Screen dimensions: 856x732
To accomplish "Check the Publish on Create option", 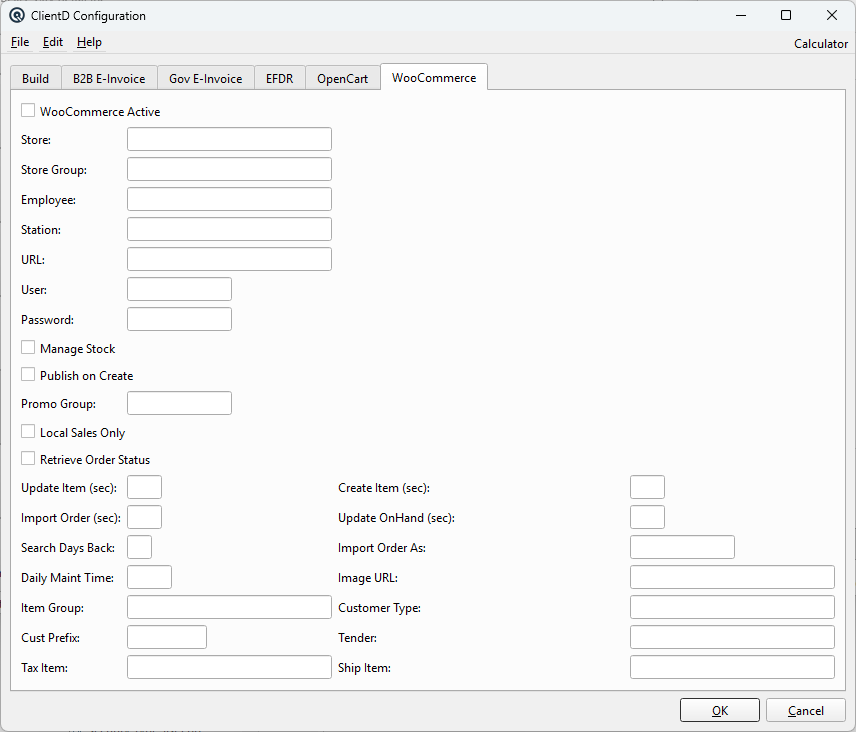I will click(28, 374).
